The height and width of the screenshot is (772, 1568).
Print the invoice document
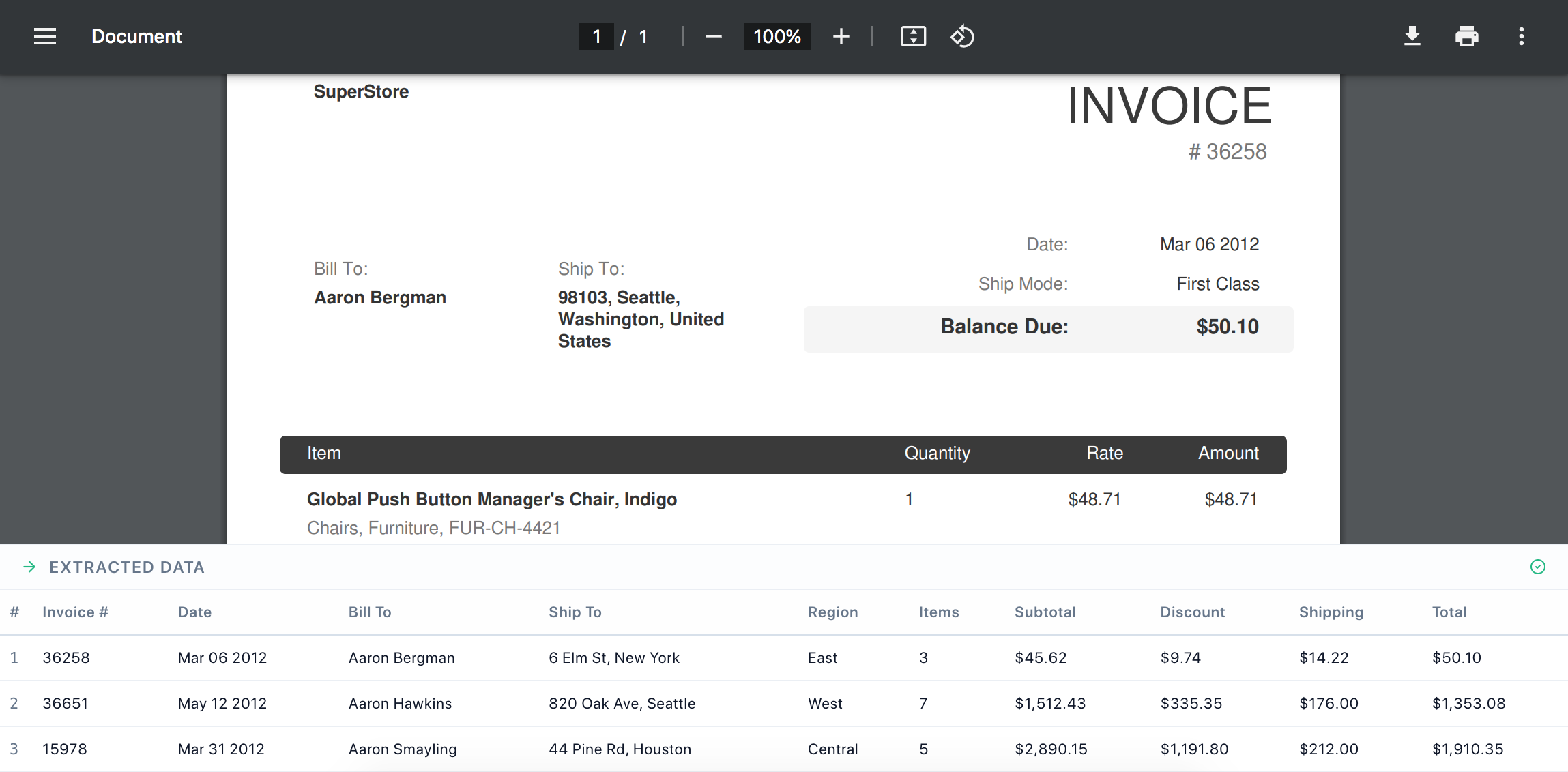1466,36
